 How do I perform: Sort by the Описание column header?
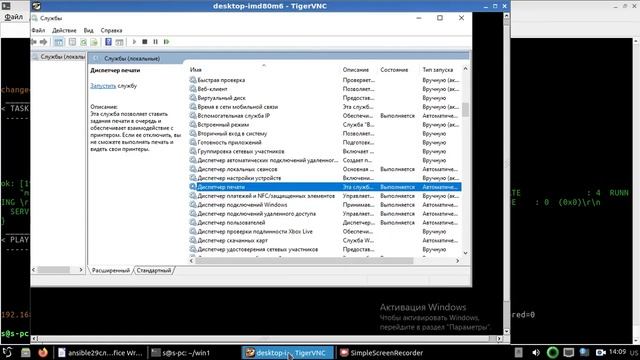tap(356, 70)
